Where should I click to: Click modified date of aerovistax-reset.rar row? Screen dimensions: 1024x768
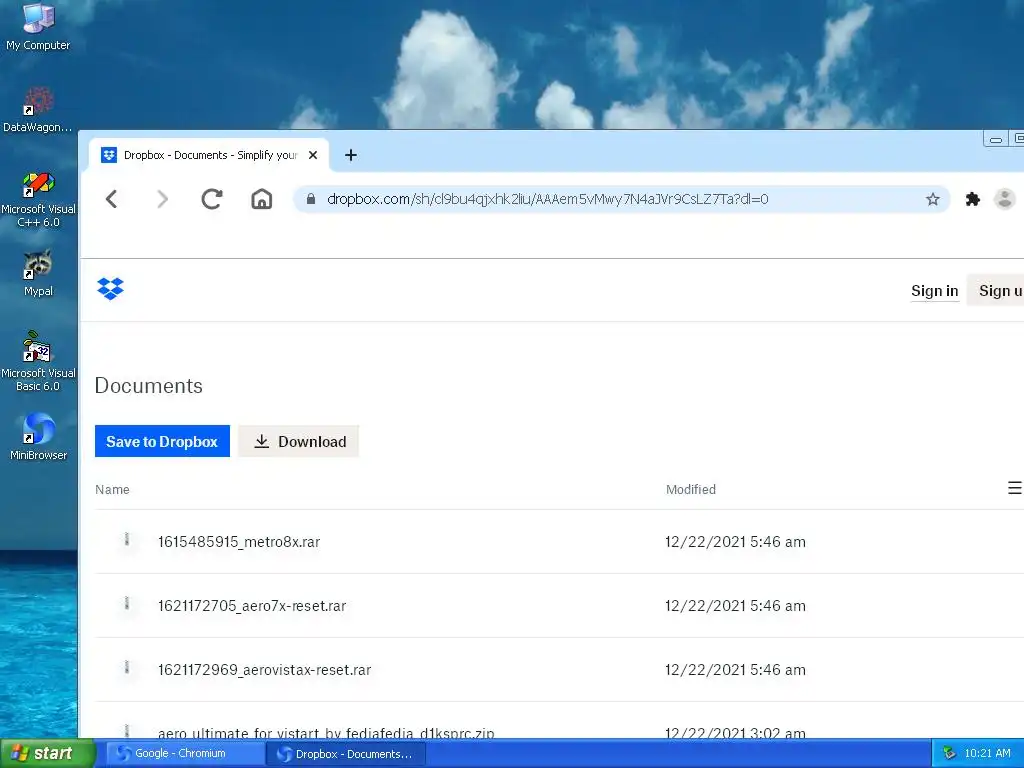735,670
